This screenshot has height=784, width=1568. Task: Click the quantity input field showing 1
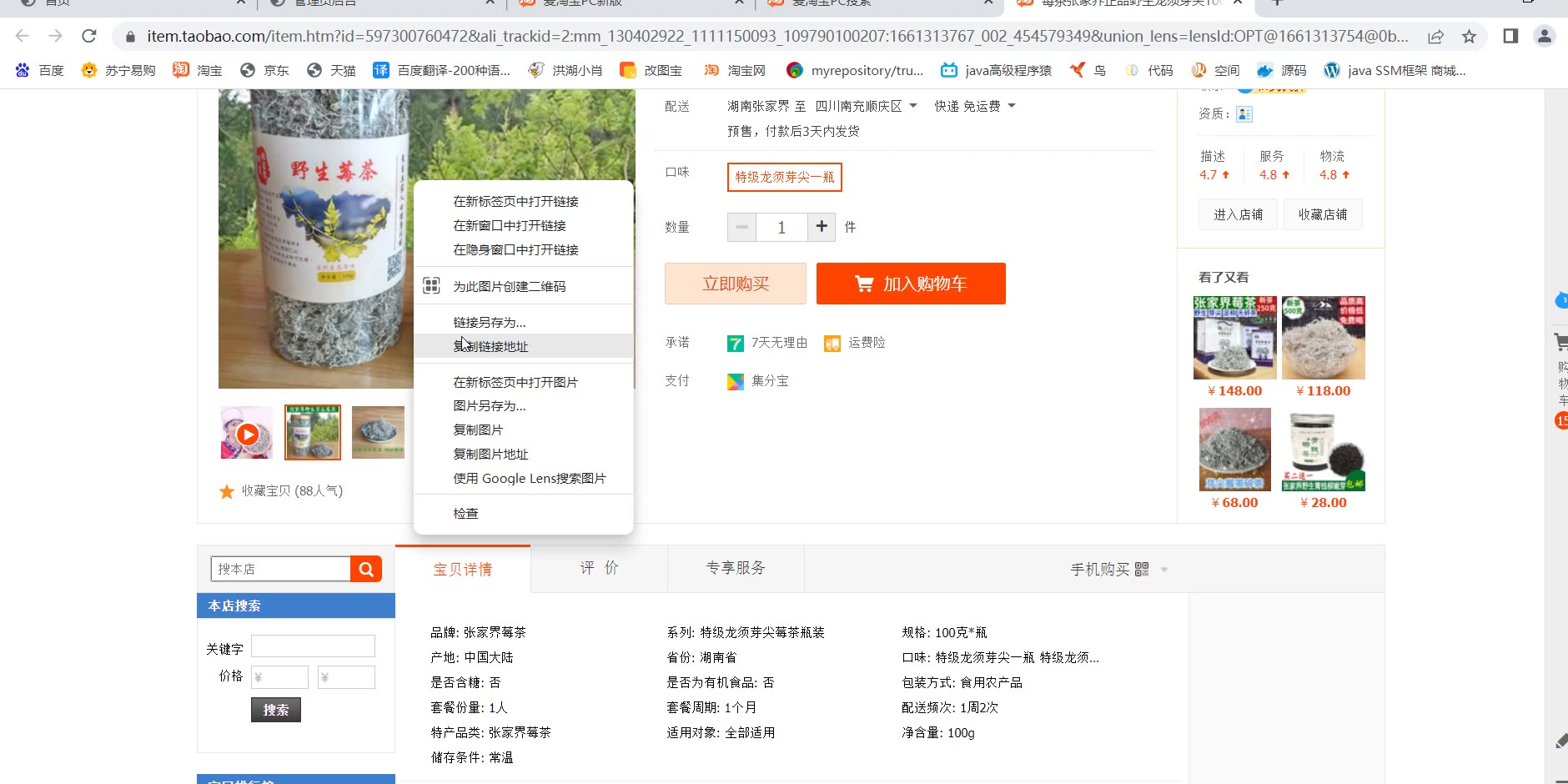click(x=781, y=227)
